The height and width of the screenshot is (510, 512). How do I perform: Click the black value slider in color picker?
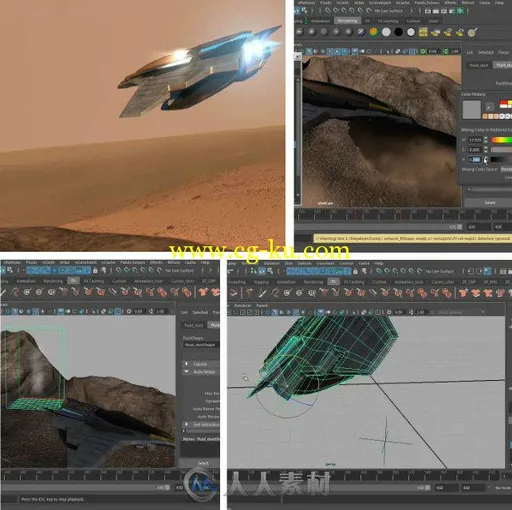(x=501, y=160)
